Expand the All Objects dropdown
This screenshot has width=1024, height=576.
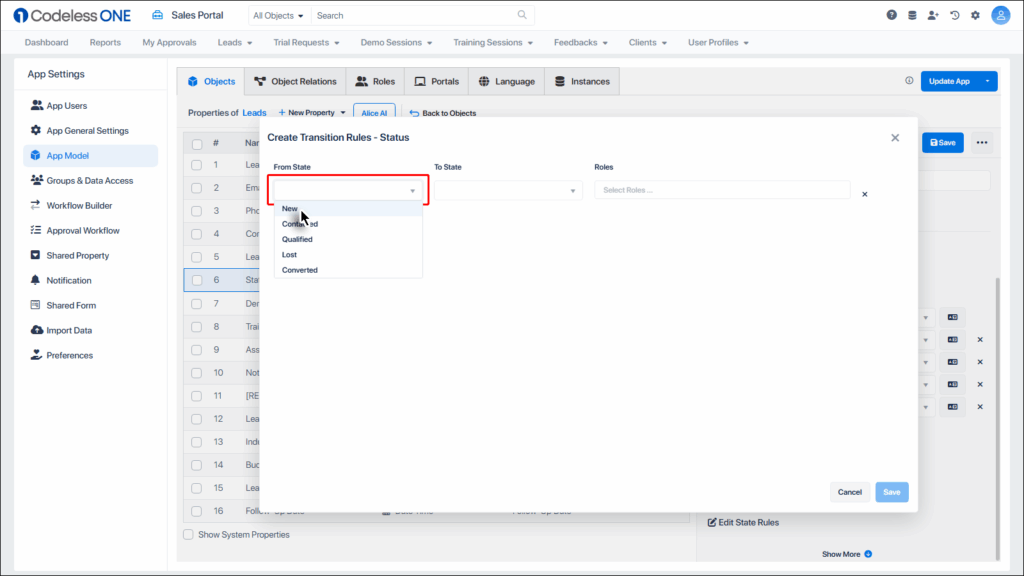[x=278, y=15]
